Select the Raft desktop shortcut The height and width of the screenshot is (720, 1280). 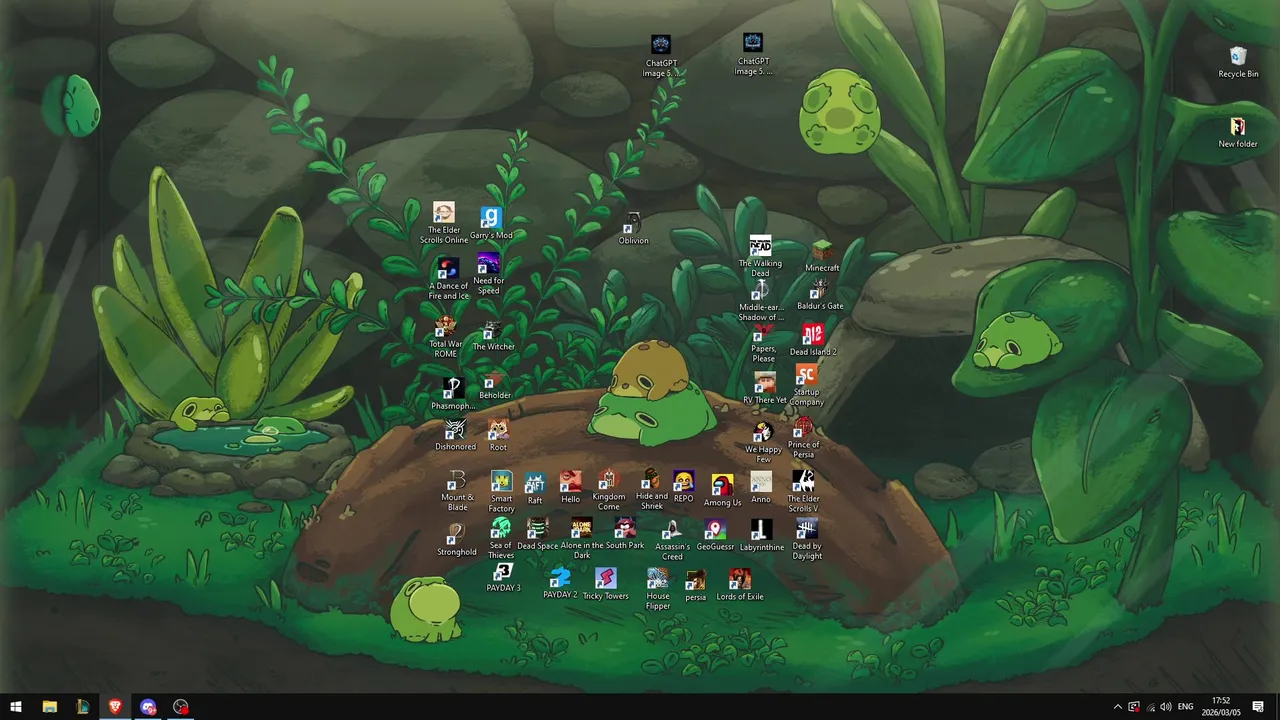click(x=535, y=489)
